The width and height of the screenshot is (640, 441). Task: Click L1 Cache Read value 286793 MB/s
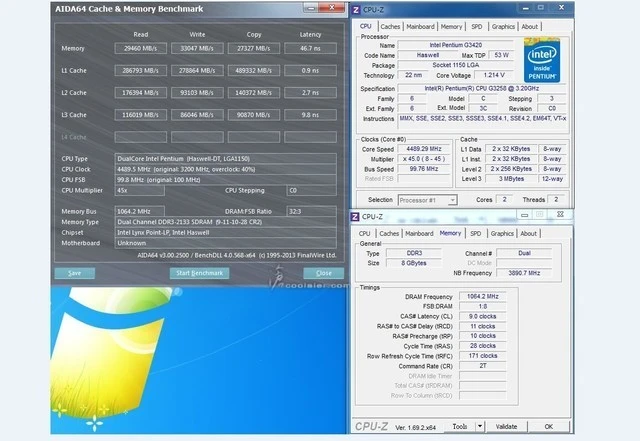140,70
